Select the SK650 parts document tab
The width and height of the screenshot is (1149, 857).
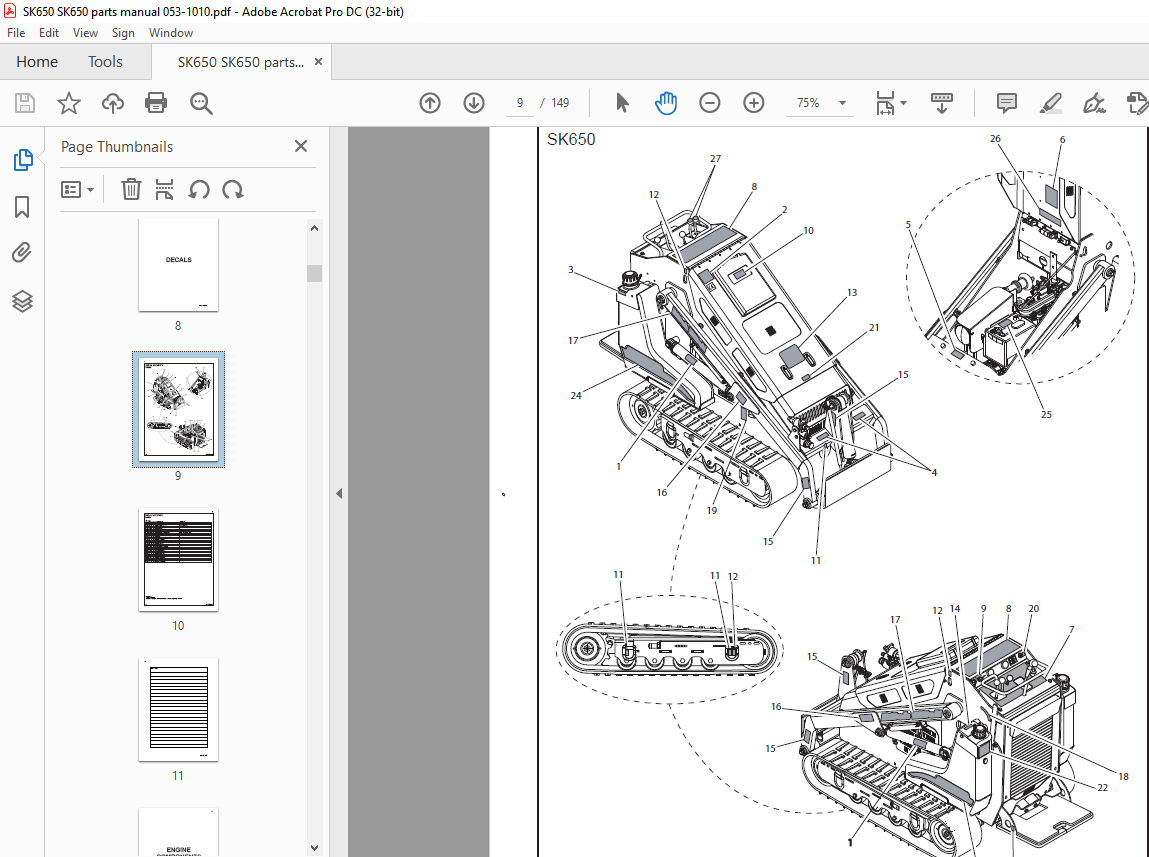coord(240,62)
